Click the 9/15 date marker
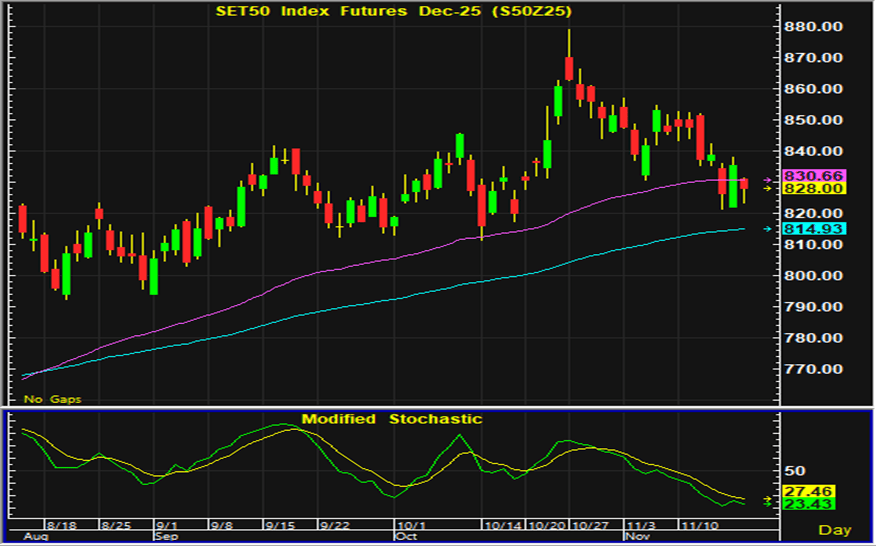 coord(279,524)
